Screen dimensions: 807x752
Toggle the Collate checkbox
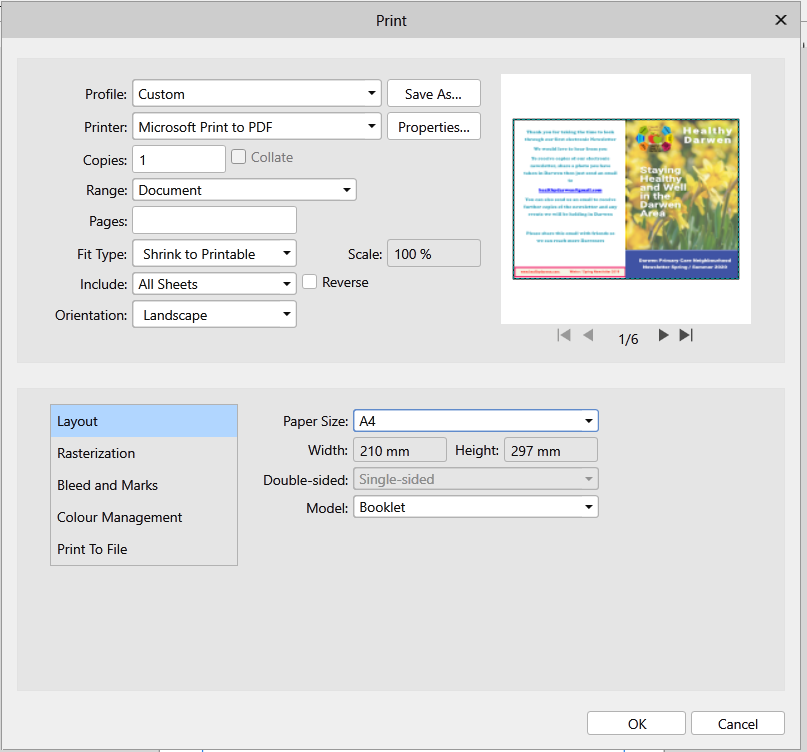pos(238,156)
